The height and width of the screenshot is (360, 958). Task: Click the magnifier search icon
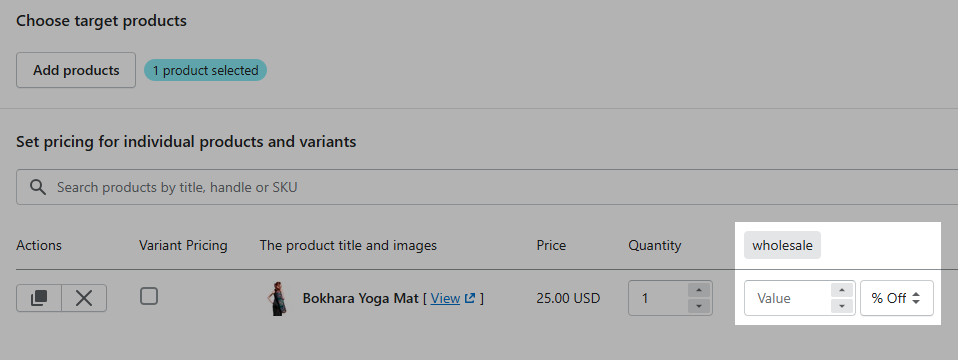point(38,187)
